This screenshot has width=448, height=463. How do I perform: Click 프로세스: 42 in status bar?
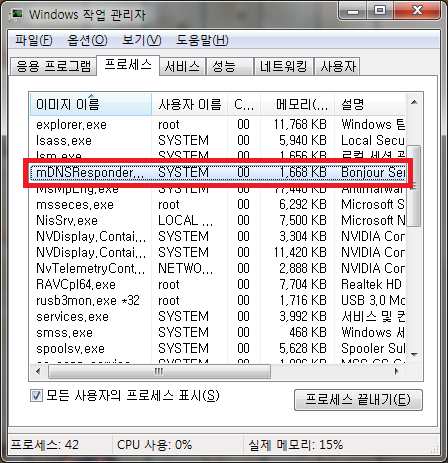point(45,445)
